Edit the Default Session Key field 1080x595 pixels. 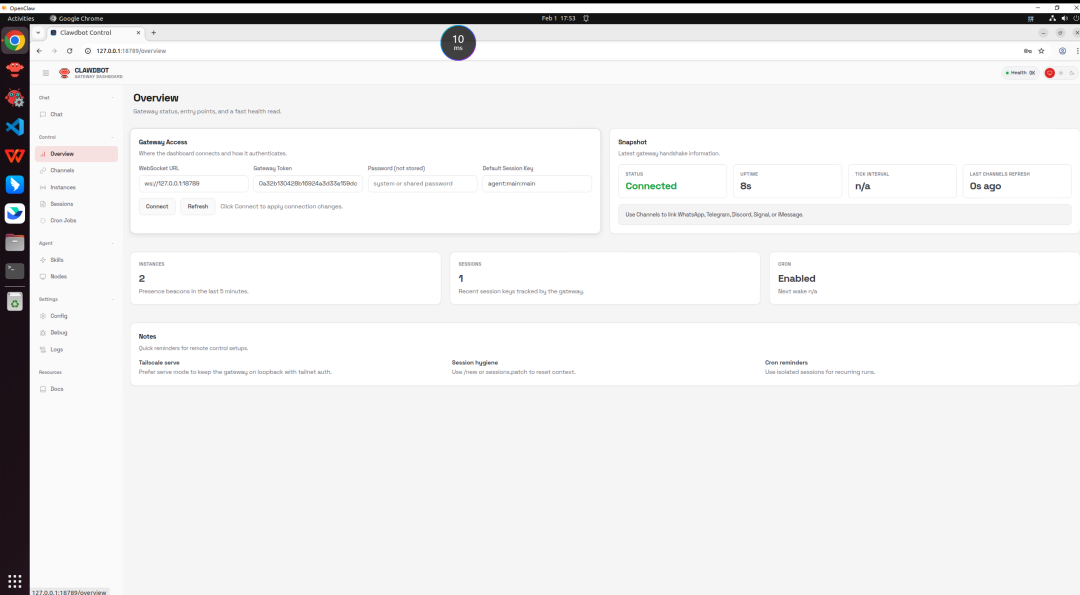pyautogui.click(x=537, y=184)
